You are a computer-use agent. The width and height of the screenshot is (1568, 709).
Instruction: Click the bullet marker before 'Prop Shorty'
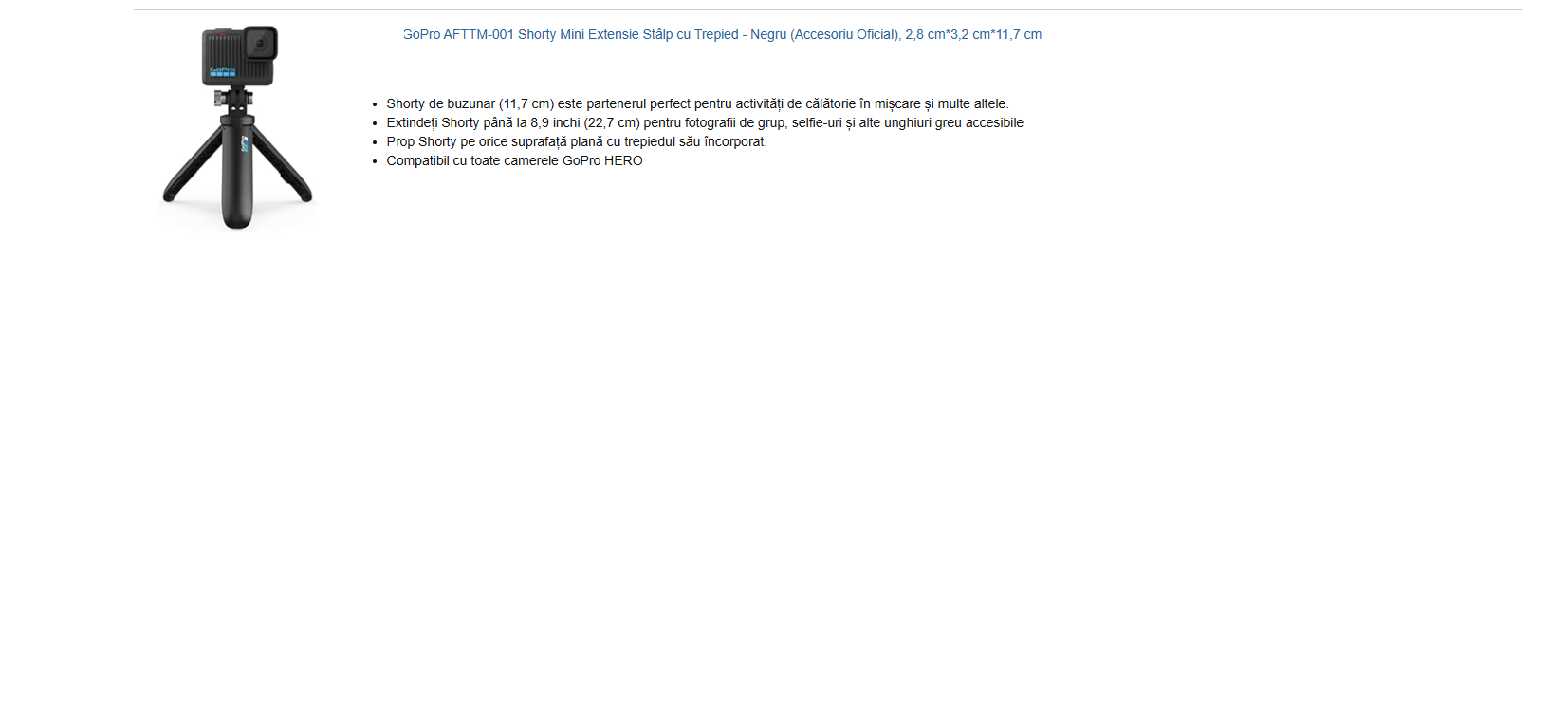point(375,142)
